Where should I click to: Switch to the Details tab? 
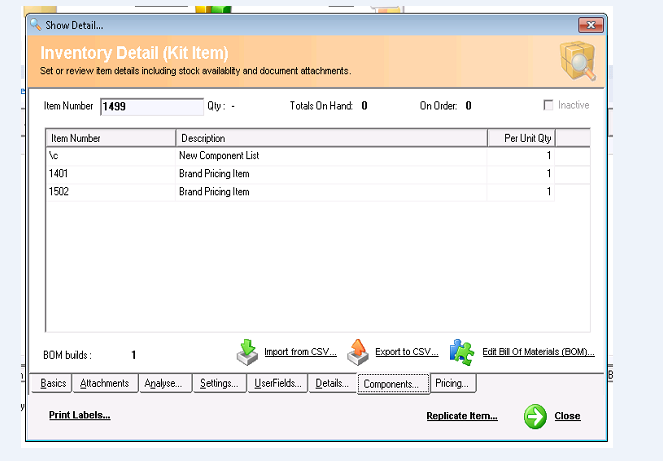coord(332,383)
